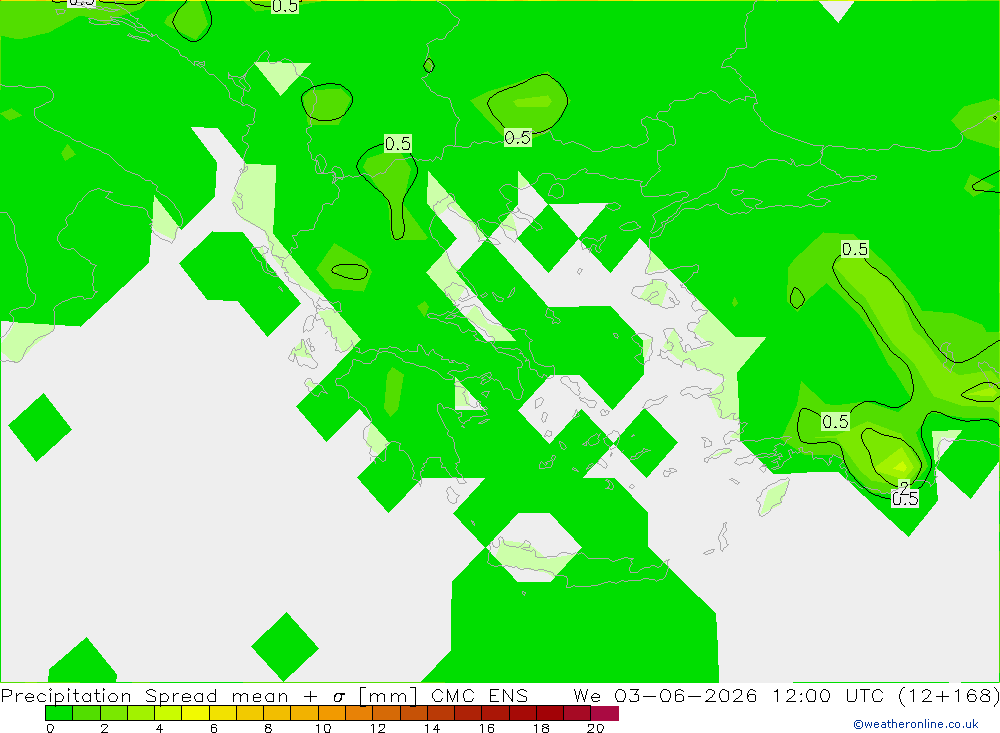
Task: Click legend scale number 14
Action: (x=432, y=728)
